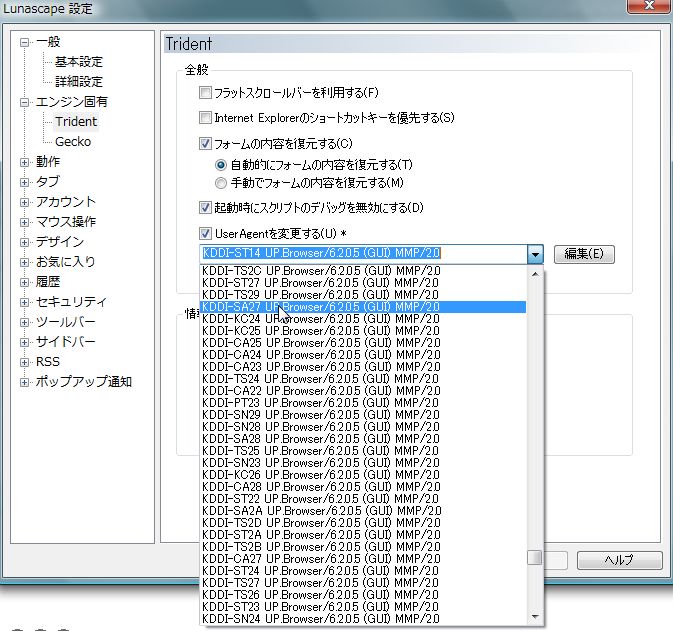This screenshot has height=631, width=673.
Task: Select automatic form restore radio button
Action: point(221,165)
